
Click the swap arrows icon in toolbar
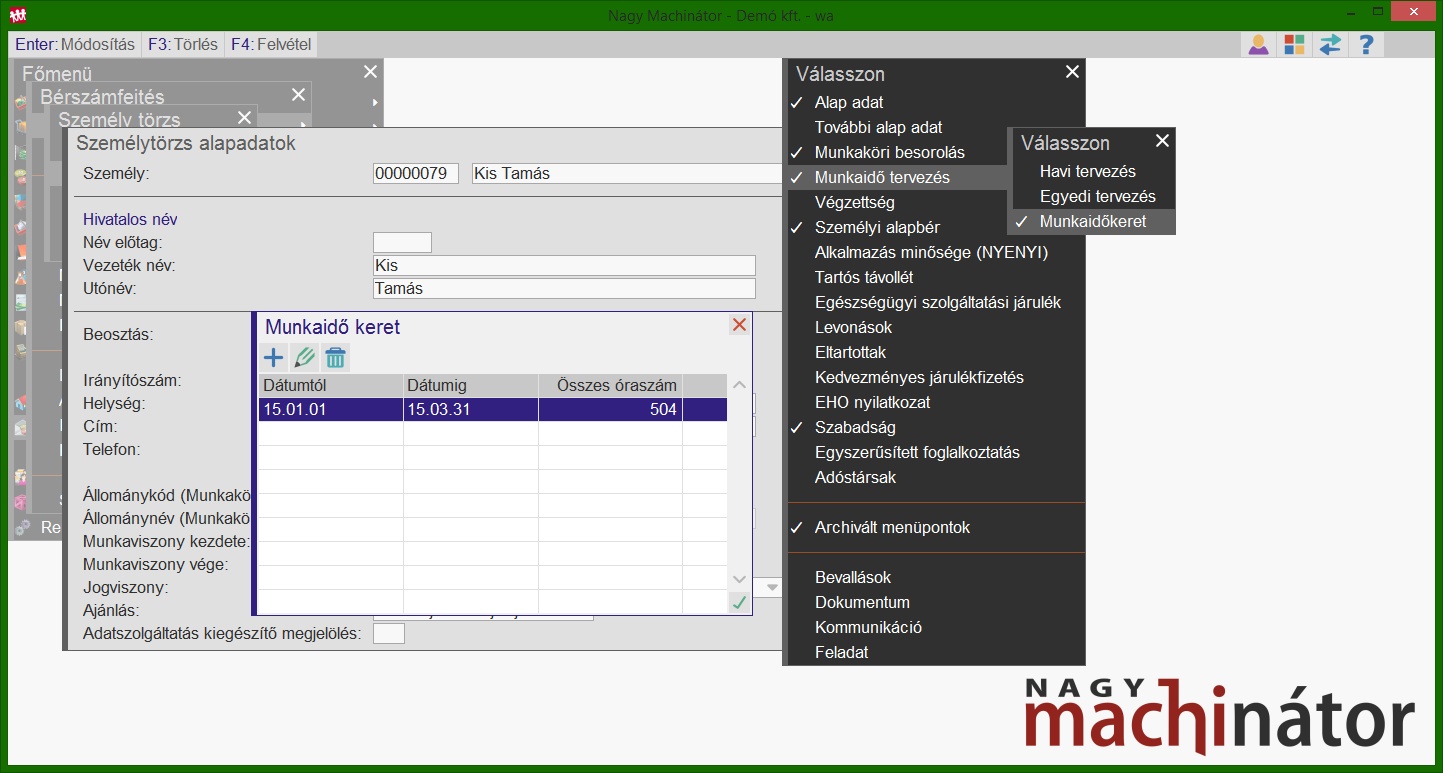[x=1330, y=44]
